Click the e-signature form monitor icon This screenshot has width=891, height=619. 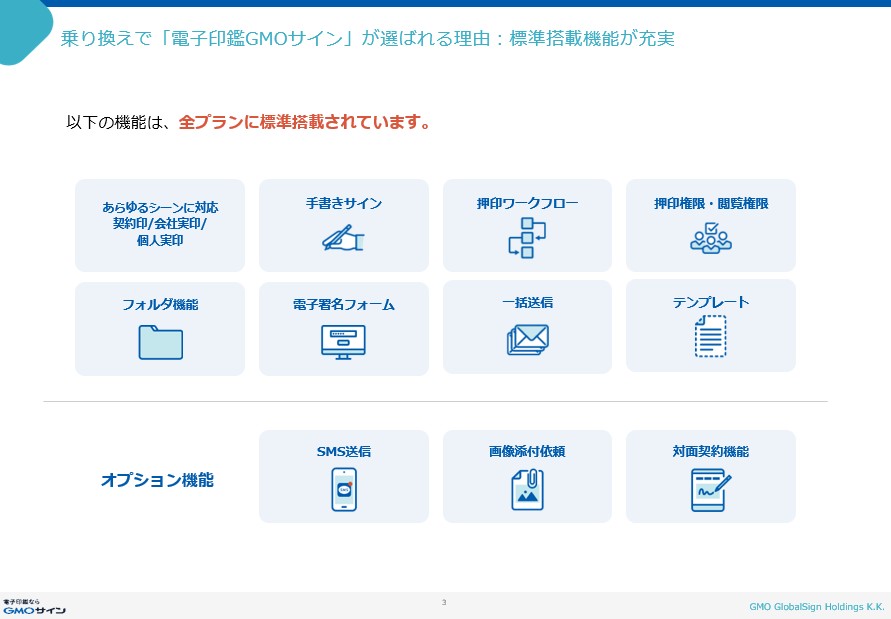(343, 342)
